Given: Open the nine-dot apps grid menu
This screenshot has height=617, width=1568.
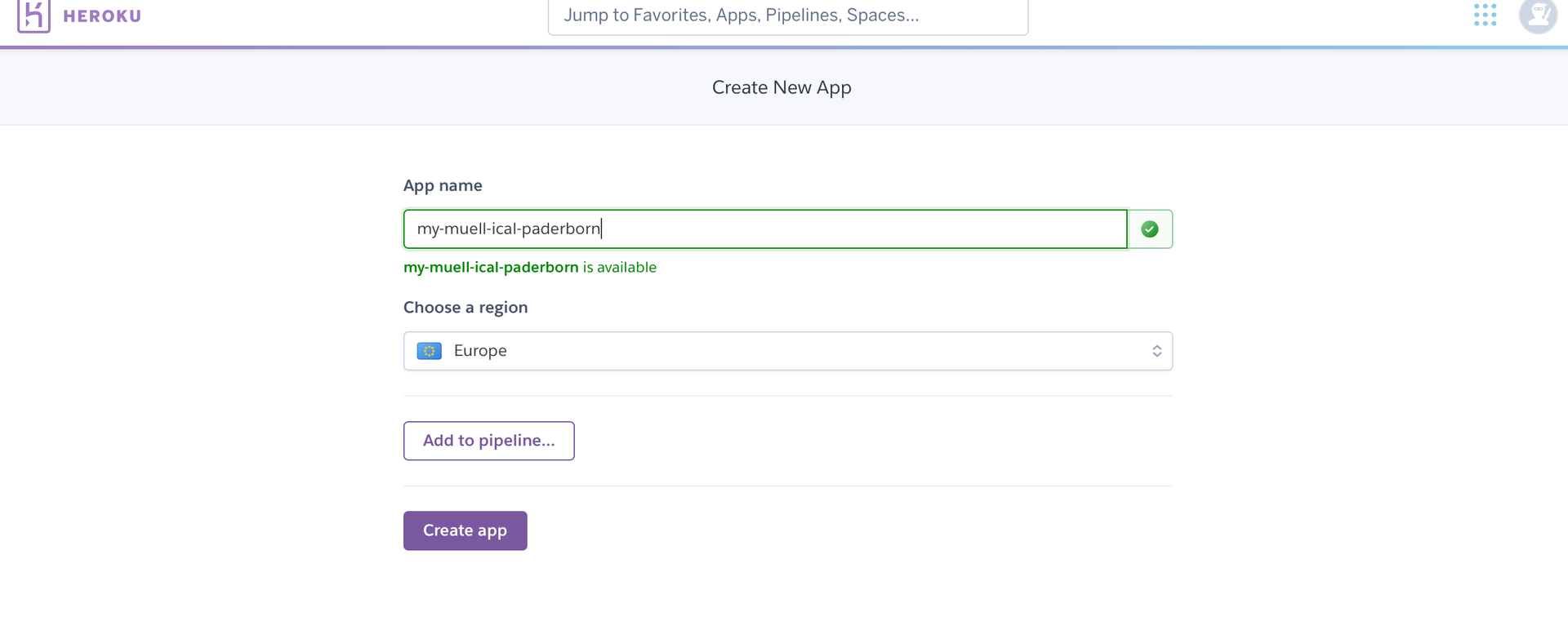Looking at the screenshot, I should tap(1485, 15).
